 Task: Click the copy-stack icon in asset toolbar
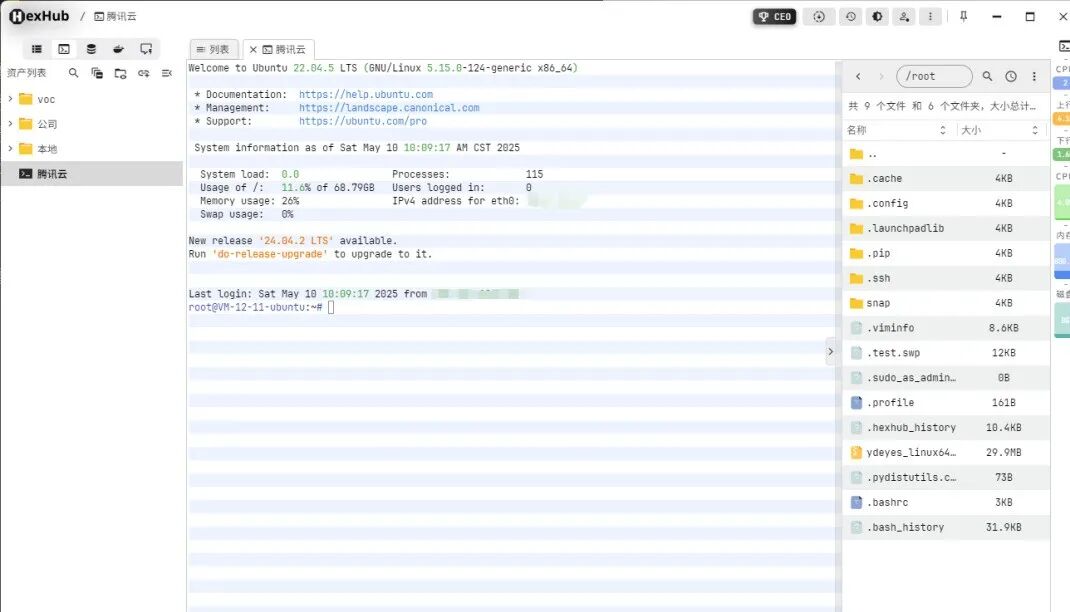click(97, 73)
